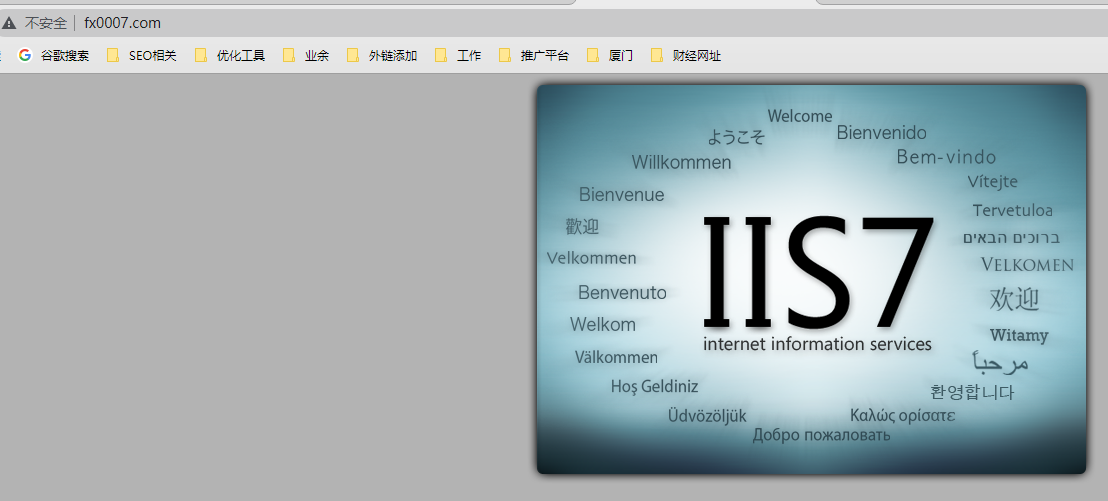The height and width of the screenshot is (501, 1108).
Task: Click the 'ようこそ' Japanese welcome text
Action: pos(736,136)
